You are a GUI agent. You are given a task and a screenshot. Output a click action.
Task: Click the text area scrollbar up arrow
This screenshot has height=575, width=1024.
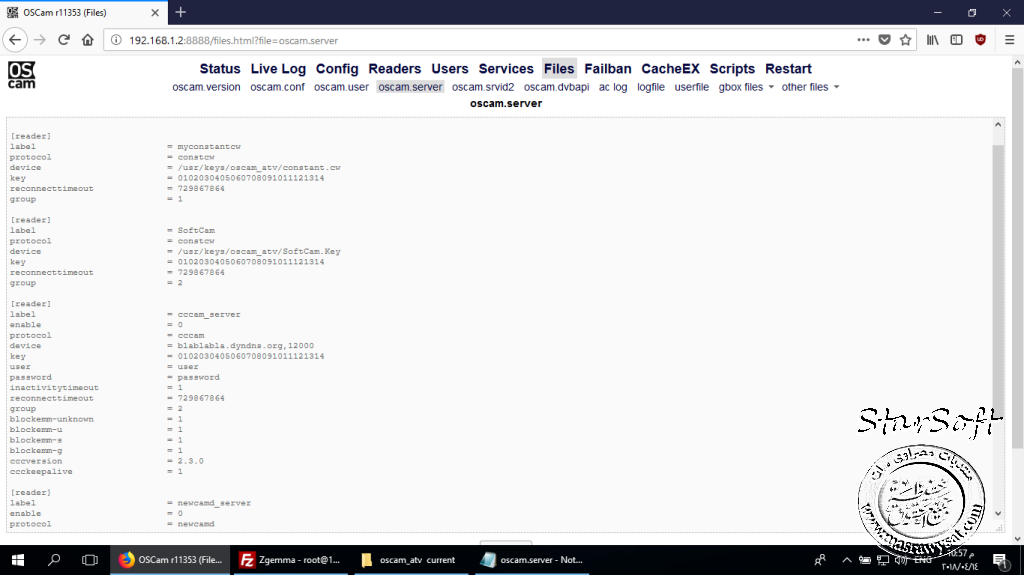(x=998, y=125)
